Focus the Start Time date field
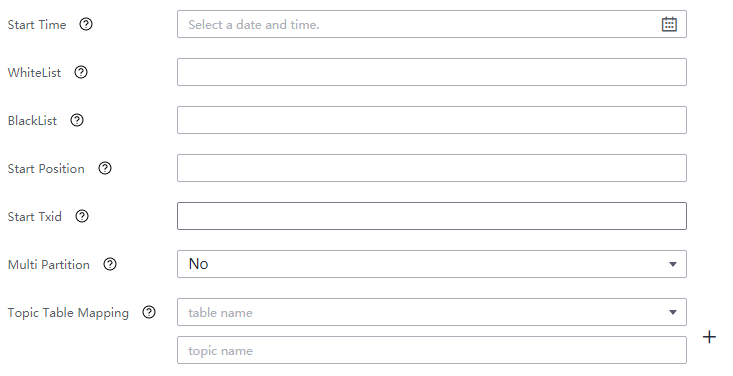The image size is (733, 376). pos(431,24)
